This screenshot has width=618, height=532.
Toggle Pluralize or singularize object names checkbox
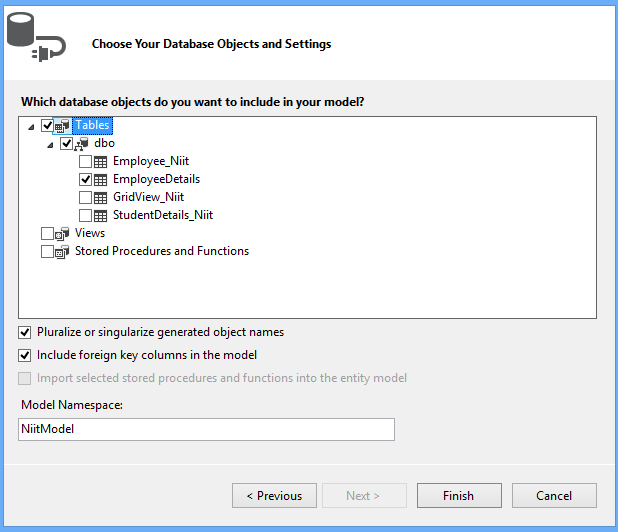pos(25,332)
